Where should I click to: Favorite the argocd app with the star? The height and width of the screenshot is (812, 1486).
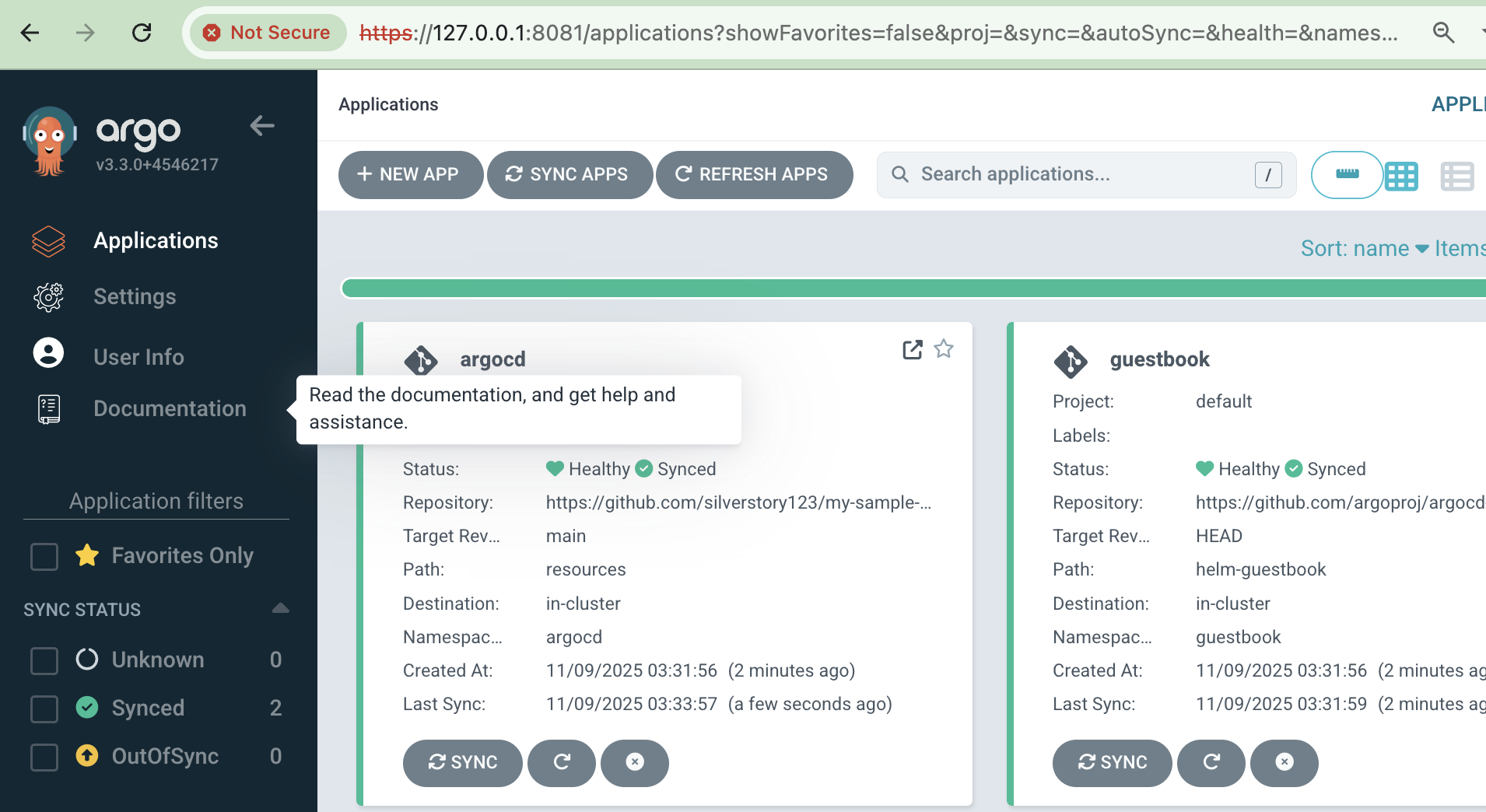click(x=944, y=348)
